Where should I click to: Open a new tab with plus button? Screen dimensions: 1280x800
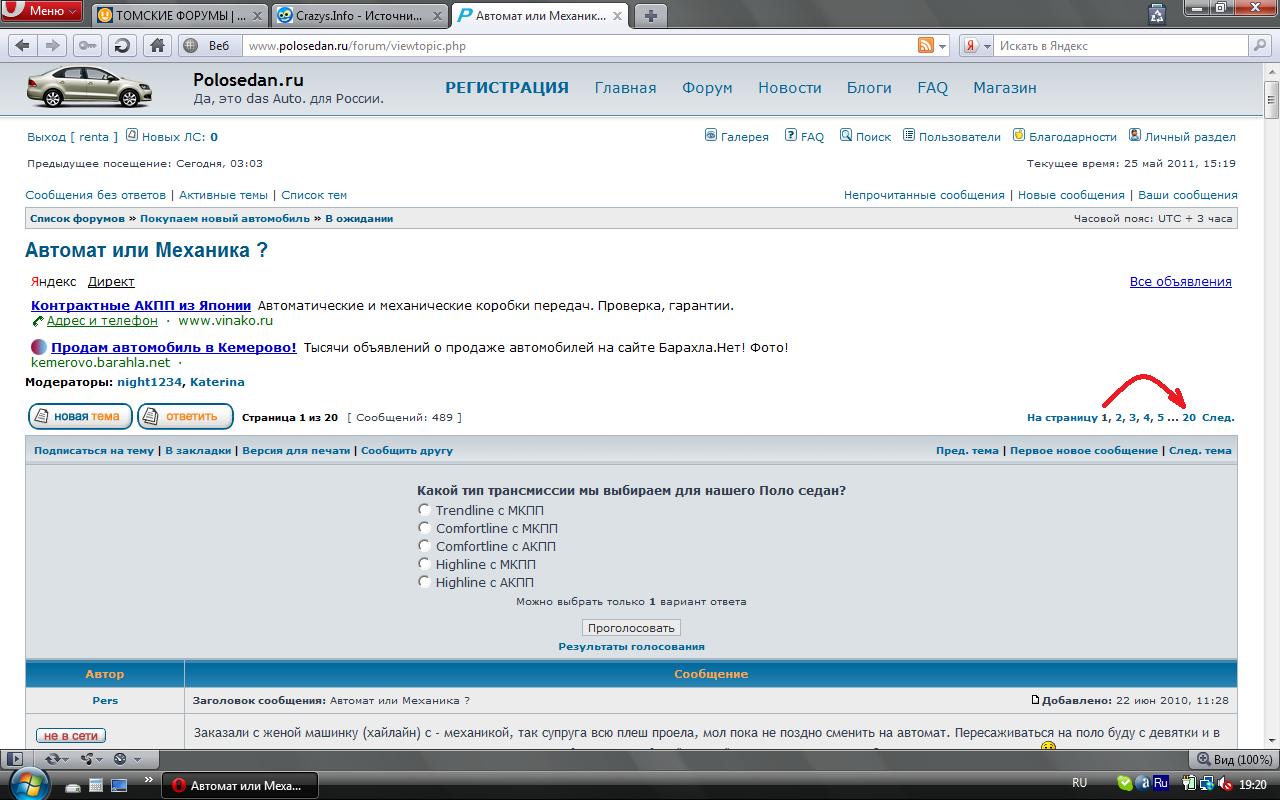pyautogui.click(x=650, y=15)
